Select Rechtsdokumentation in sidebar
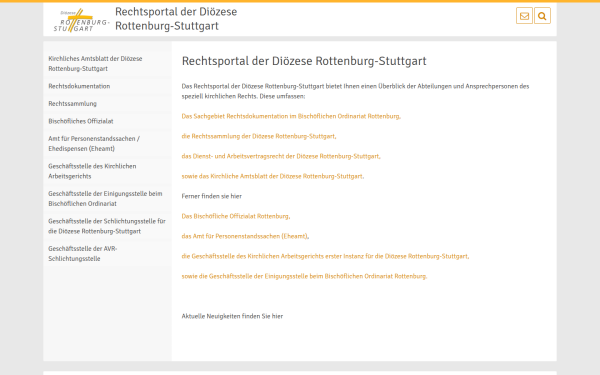 tap(108, 86)
